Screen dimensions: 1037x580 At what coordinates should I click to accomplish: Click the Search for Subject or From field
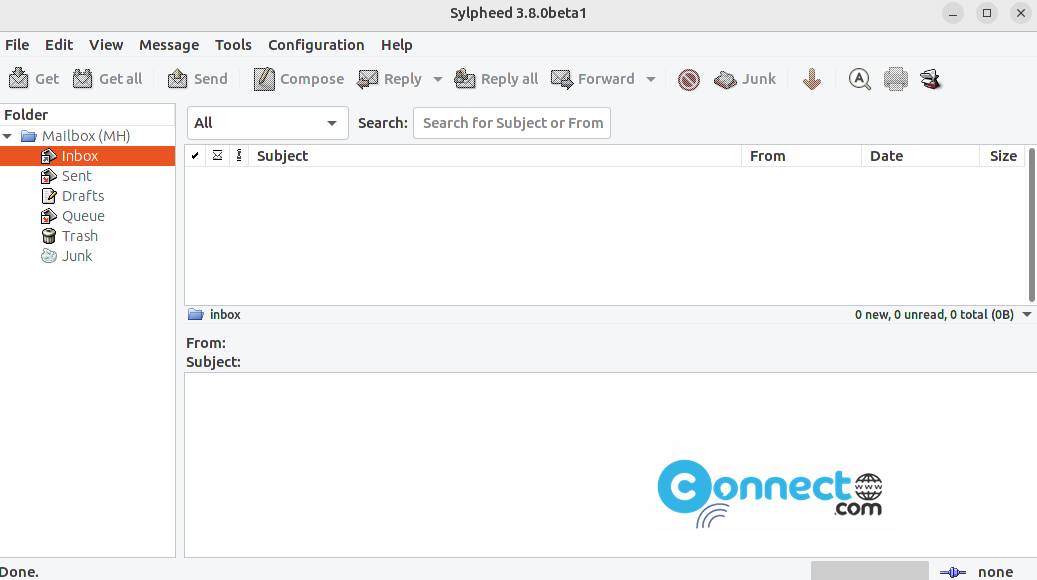coord(512,123)
